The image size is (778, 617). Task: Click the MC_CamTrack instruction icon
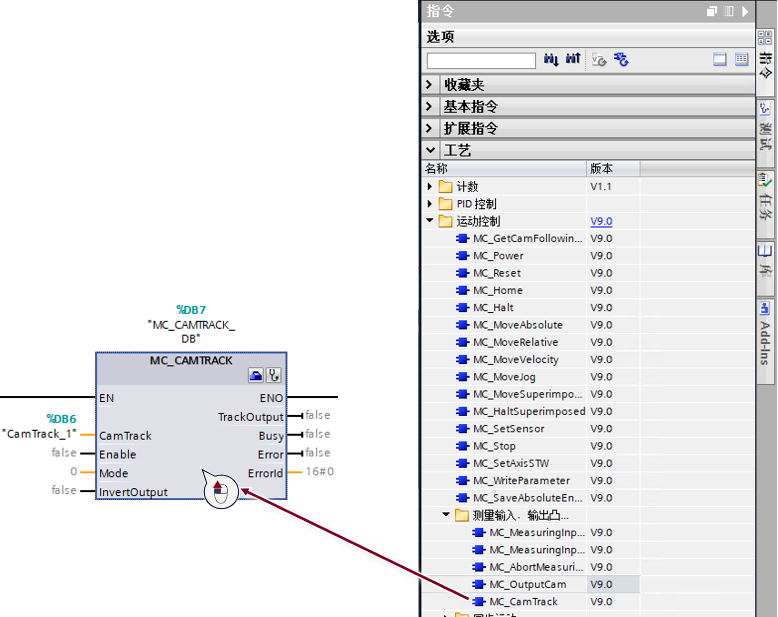(x=479, y=602)
